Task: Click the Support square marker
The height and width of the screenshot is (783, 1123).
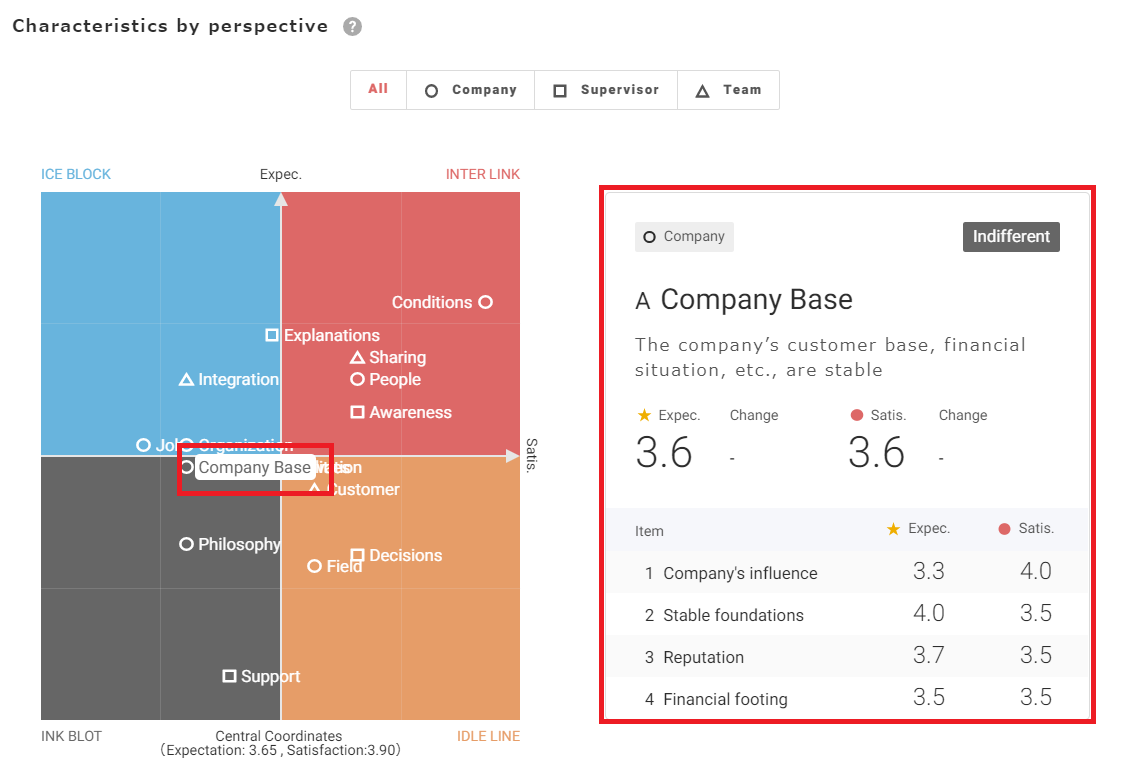Action: pos(229,676)
